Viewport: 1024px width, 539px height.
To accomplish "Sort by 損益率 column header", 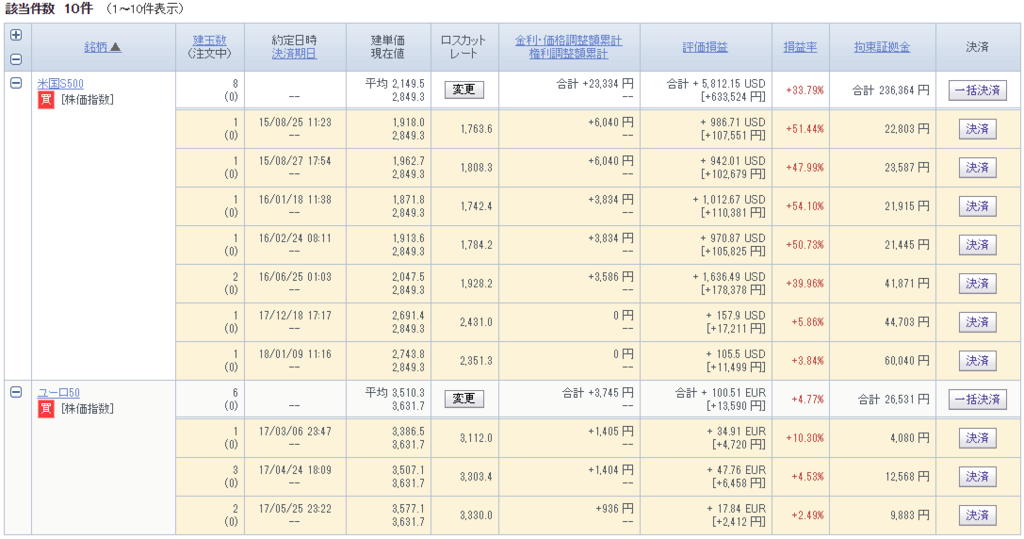I will click(x=800, y=47).
